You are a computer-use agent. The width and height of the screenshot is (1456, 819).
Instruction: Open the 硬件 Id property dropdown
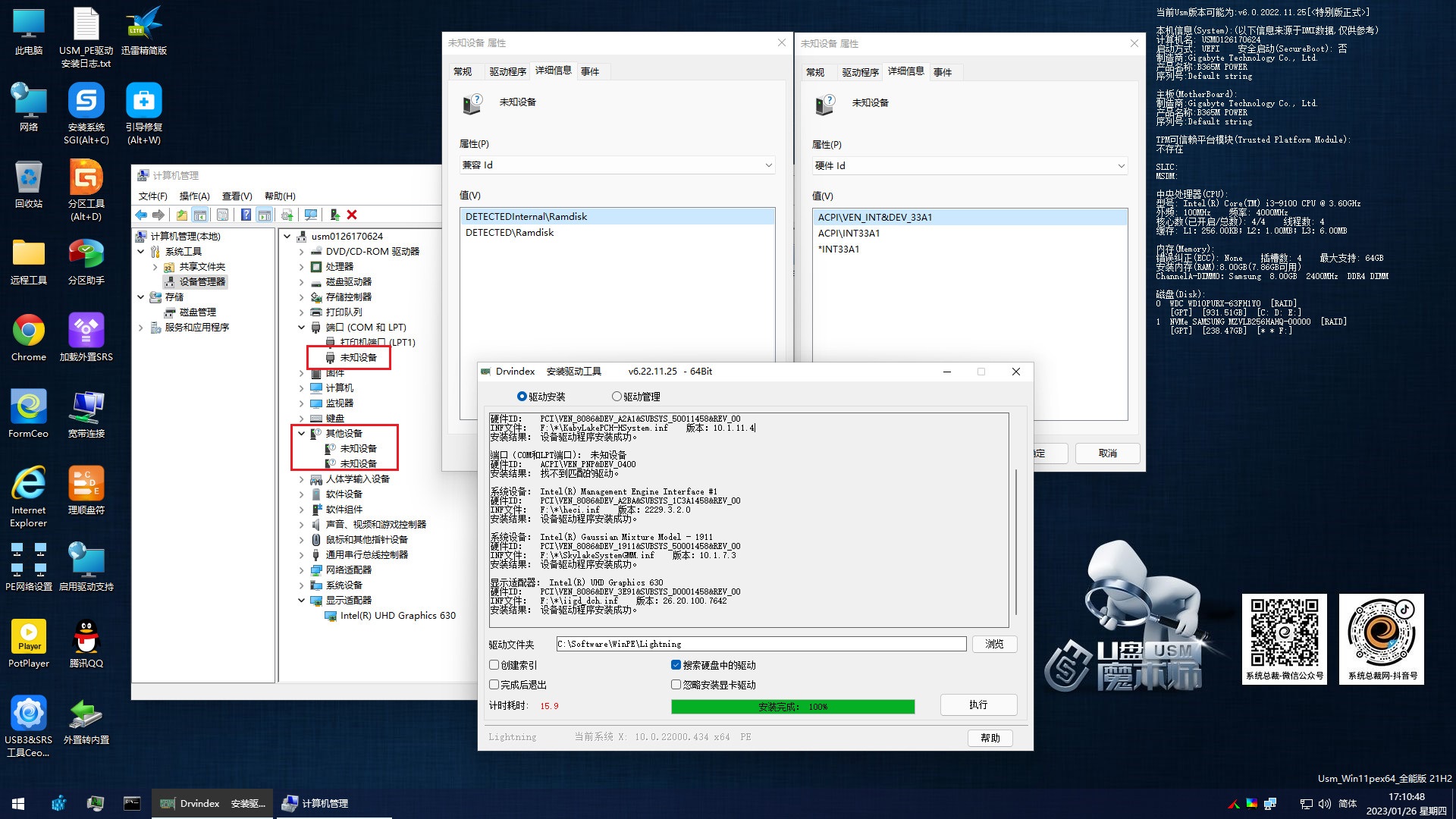(x=970, y=165)
